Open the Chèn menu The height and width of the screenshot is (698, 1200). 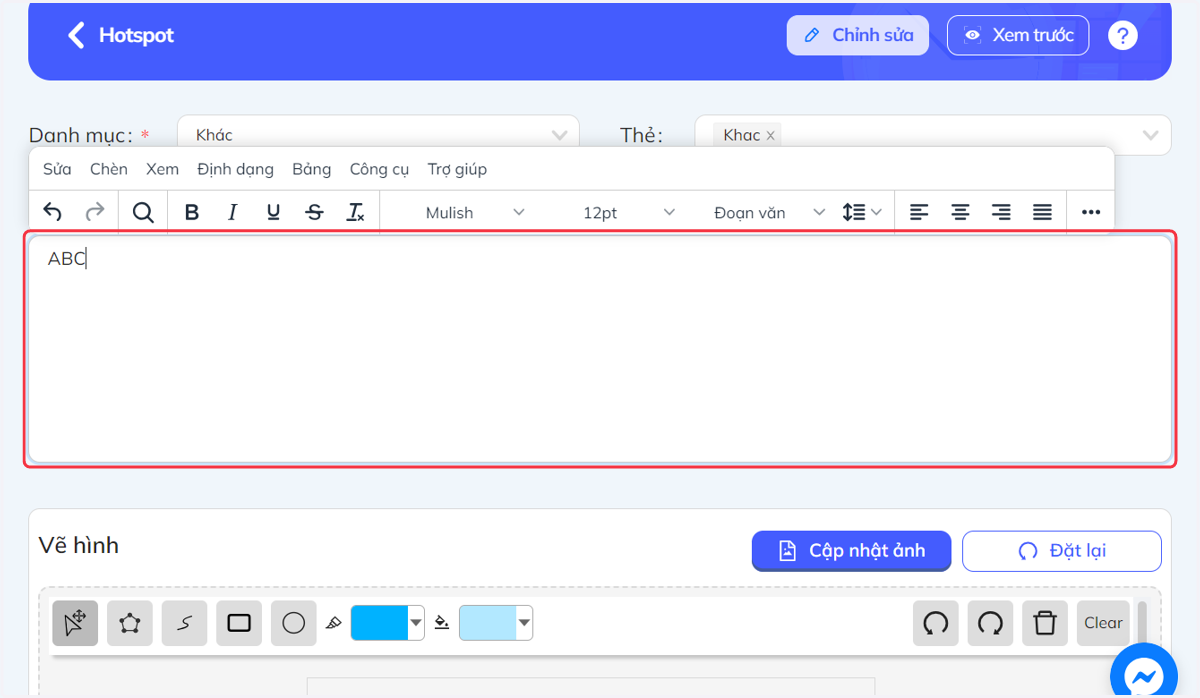109,169
